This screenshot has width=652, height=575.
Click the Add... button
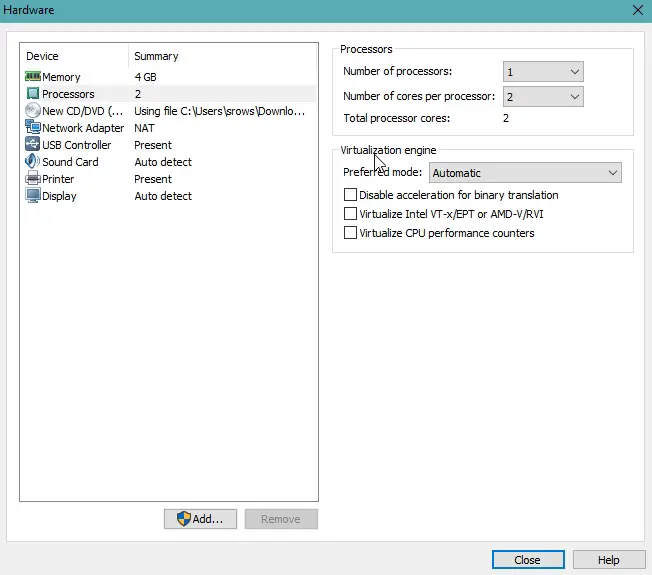[x=200, y=519]
